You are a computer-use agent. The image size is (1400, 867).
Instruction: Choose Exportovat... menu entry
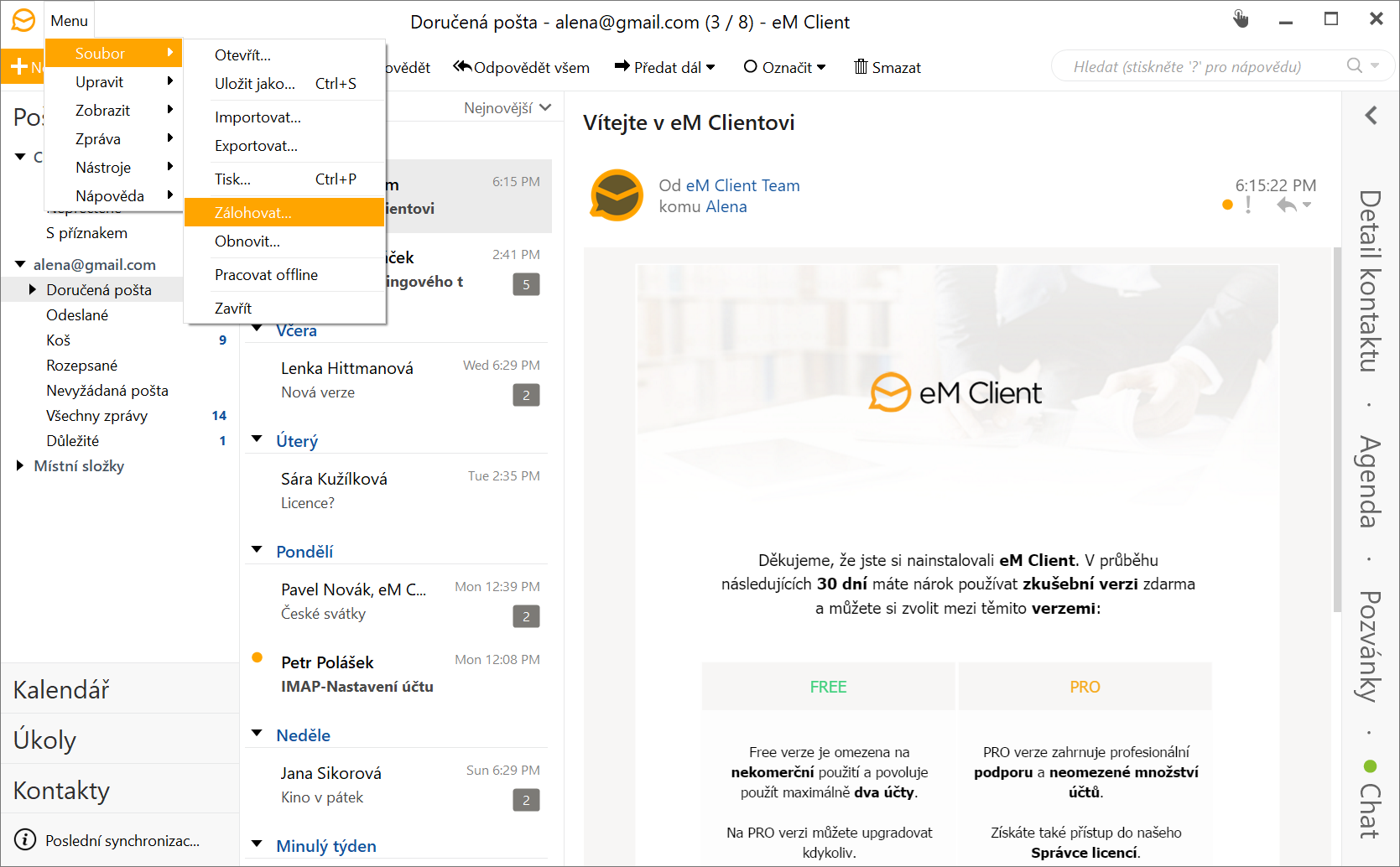point(284,145)
